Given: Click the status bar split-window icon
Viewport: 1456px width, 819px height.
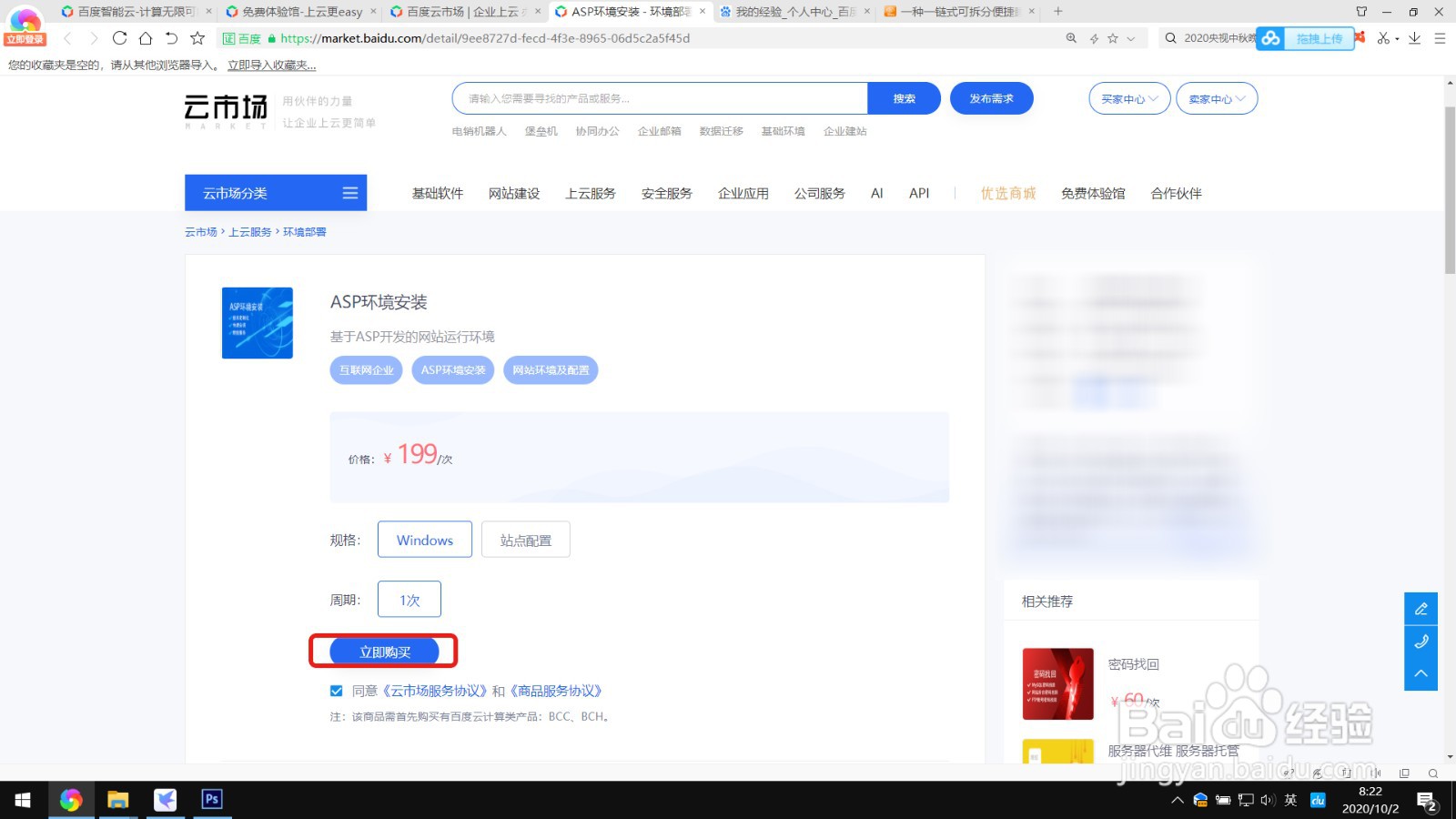Looking at the screenshot, I should click(x=1404, y=773).
